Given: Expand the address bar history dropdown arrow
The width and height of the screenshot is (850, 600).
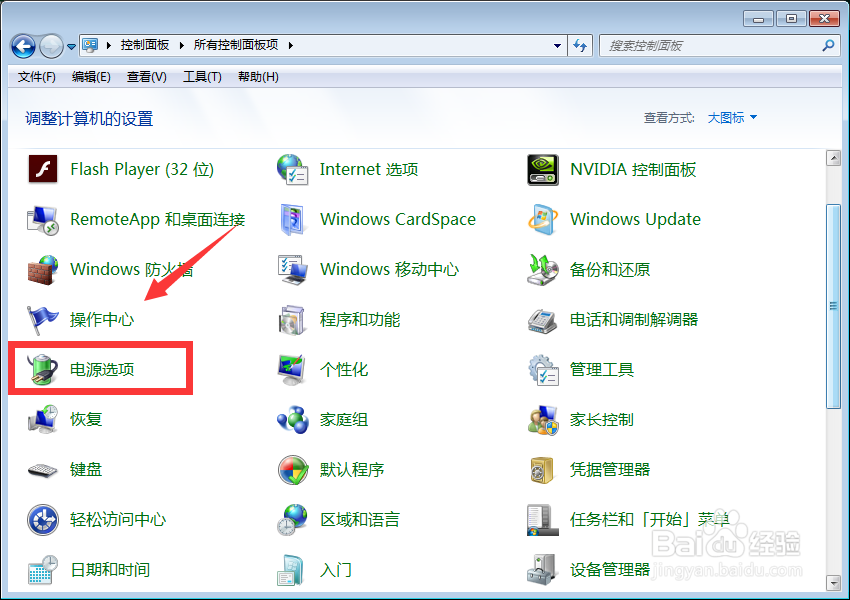Looking at the screenshot, I should (x=557, y=46).
